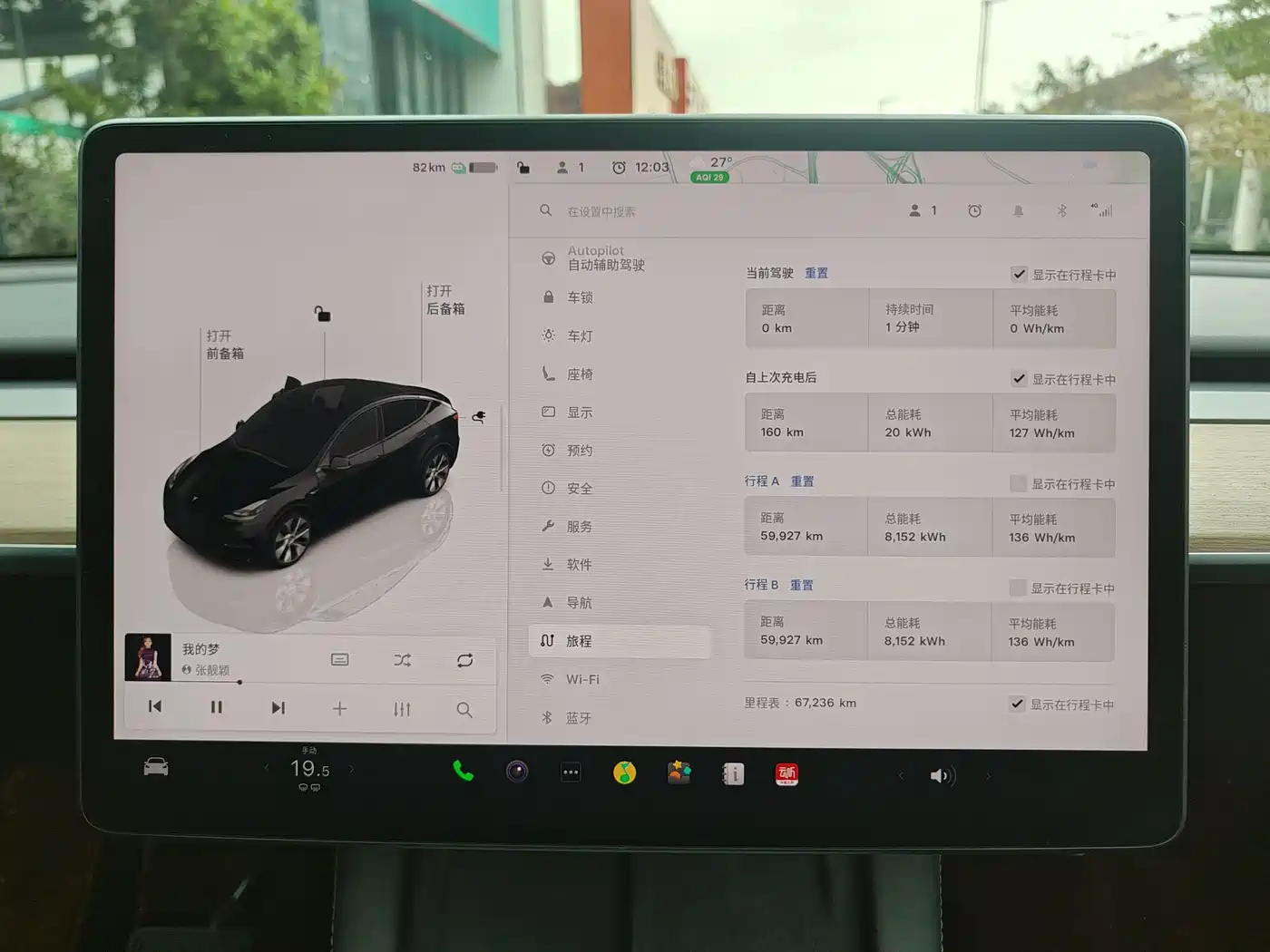The height and width of the screenshot is (952, 1270).
Task: Open Wi-Fi settings from the sidebar
Action: click(x=581, y=679)
